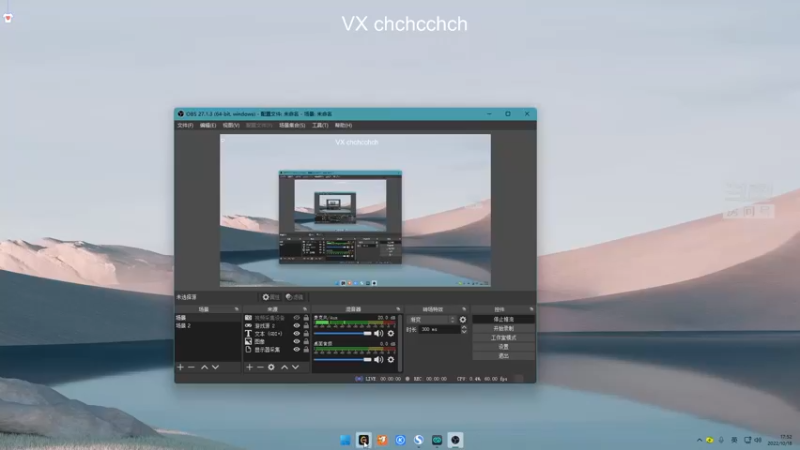The image size is (800, 450).
Task: Show hidden system tray icons chevron
Action: pos(699,440)
